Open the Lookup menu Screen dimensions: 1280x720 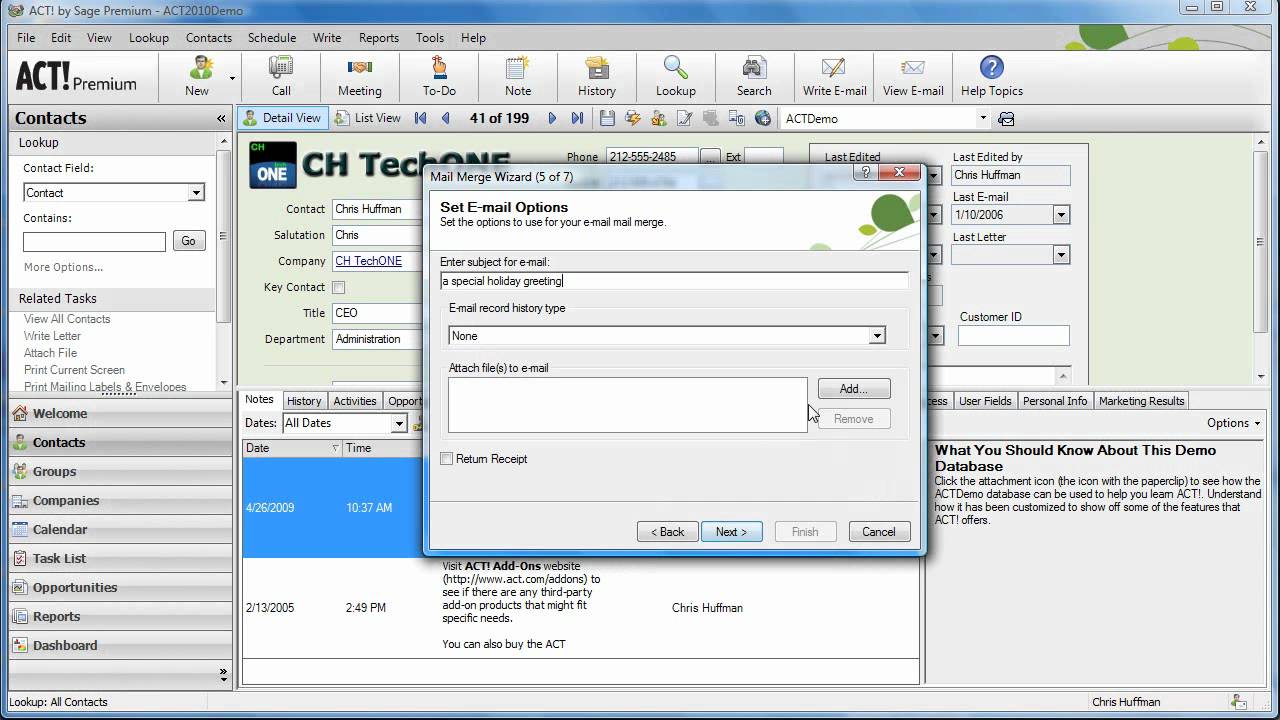point(149,38)
